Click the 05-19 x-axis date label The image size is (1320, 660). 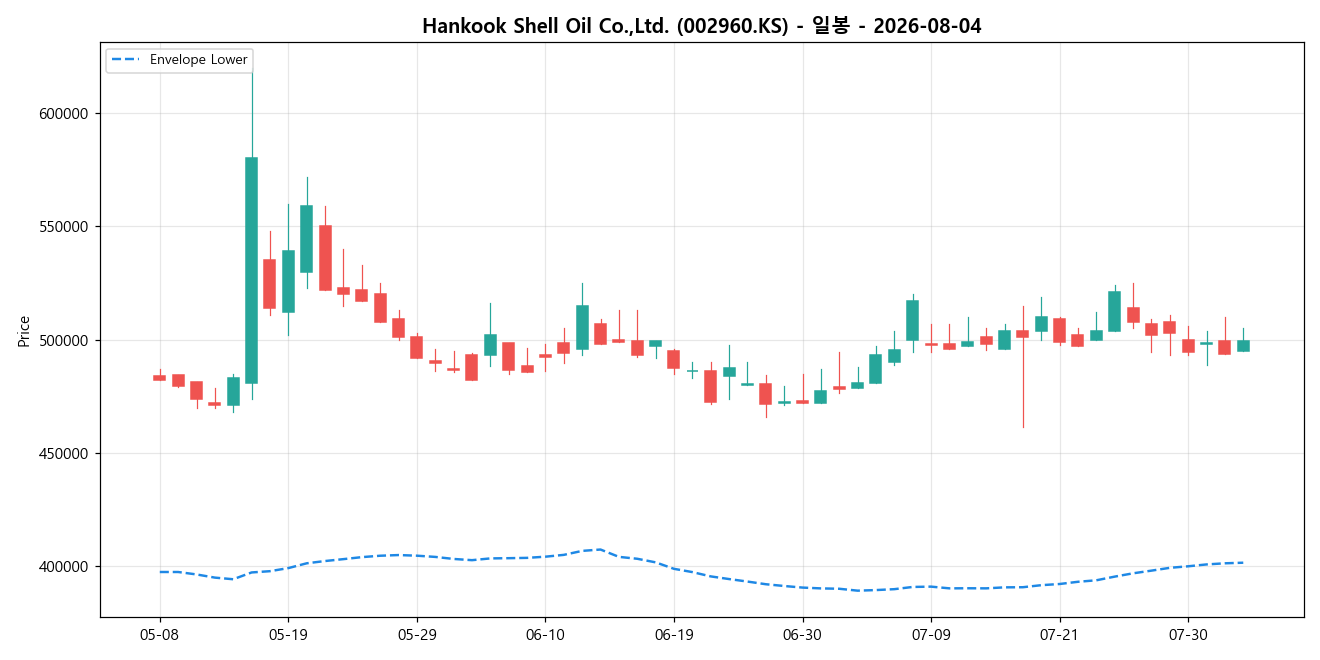click(x=288, y=635)
